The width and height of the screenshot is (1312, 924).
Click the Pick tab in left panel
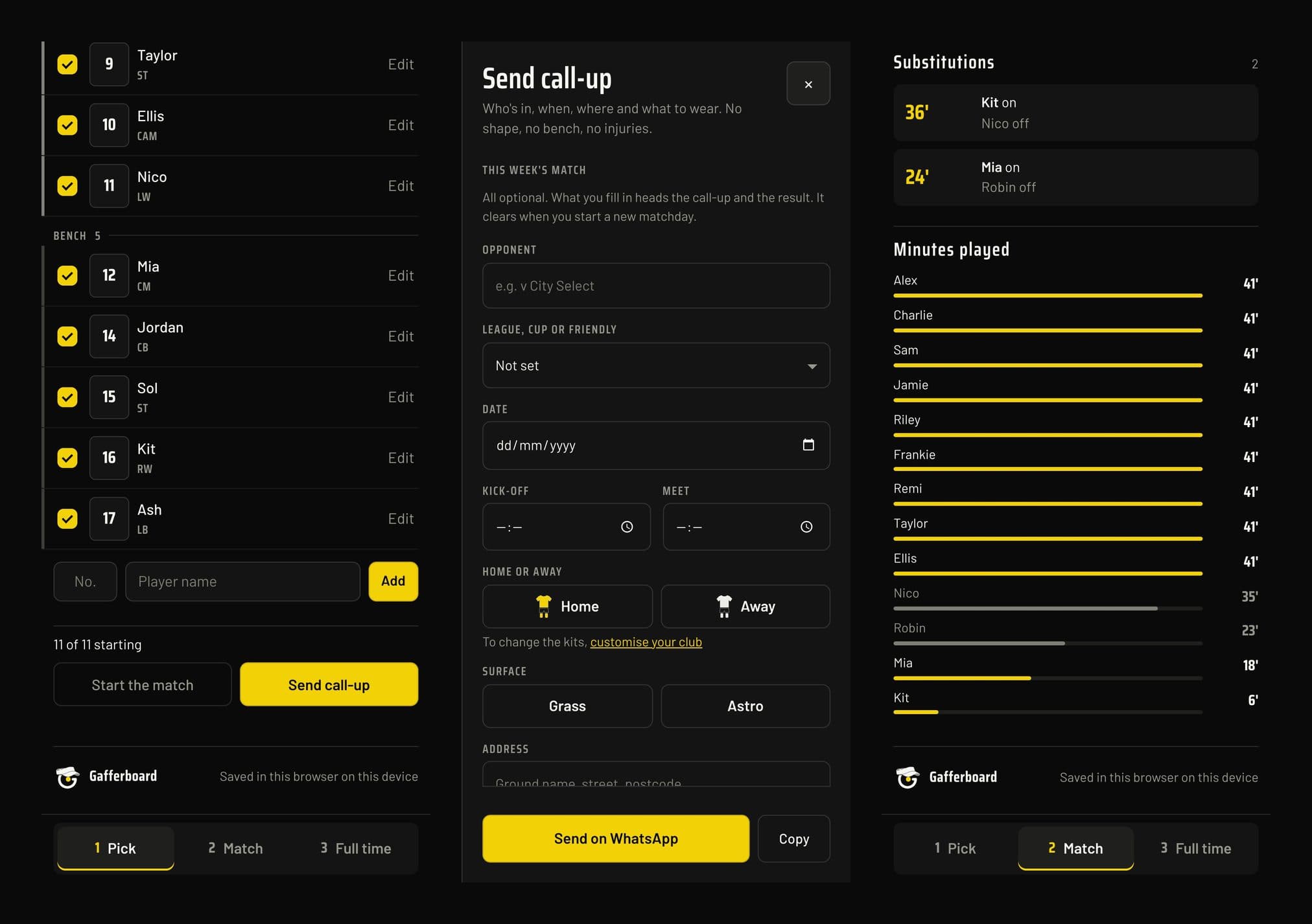[x=115, y=848]
